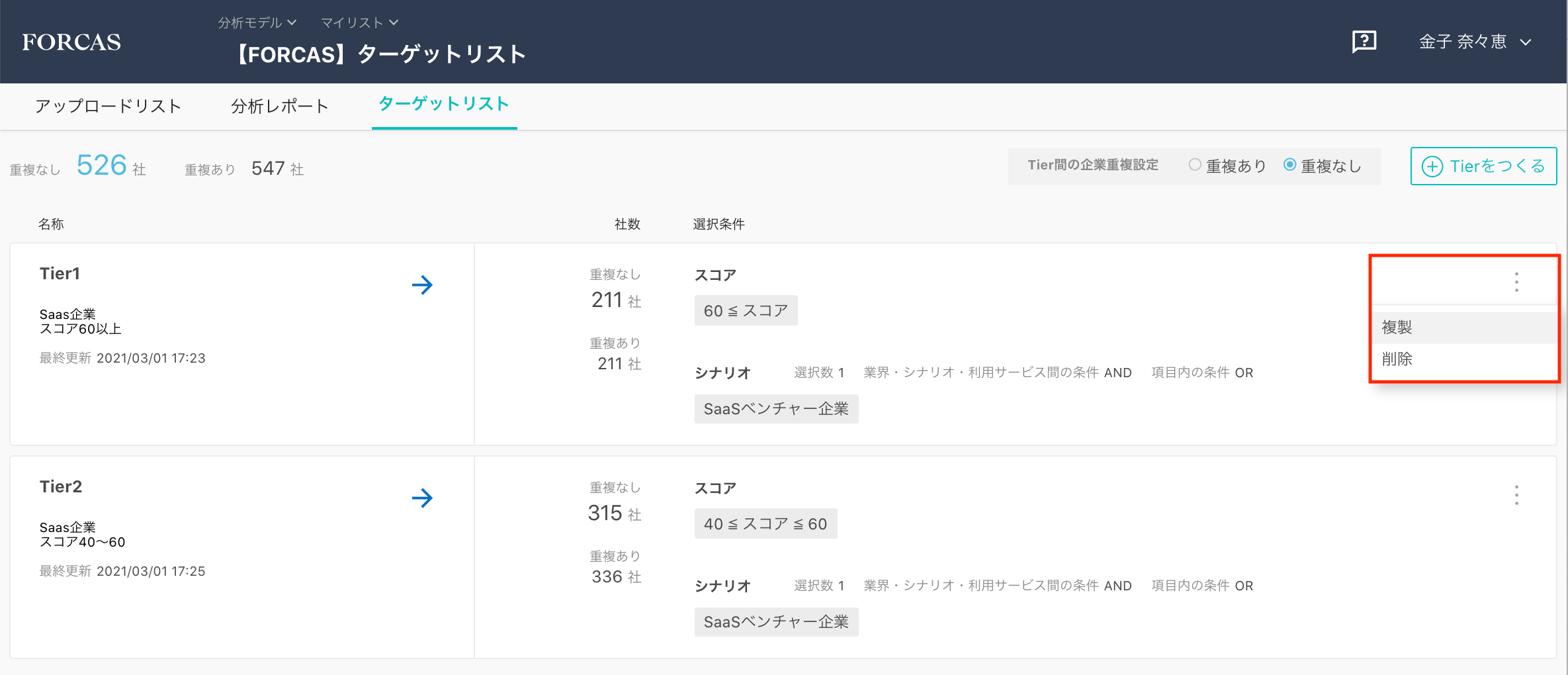The width and height of the screenshot is (1568, 675).
Task: Click the Tier1 name heading
Action: coord(60,273)
